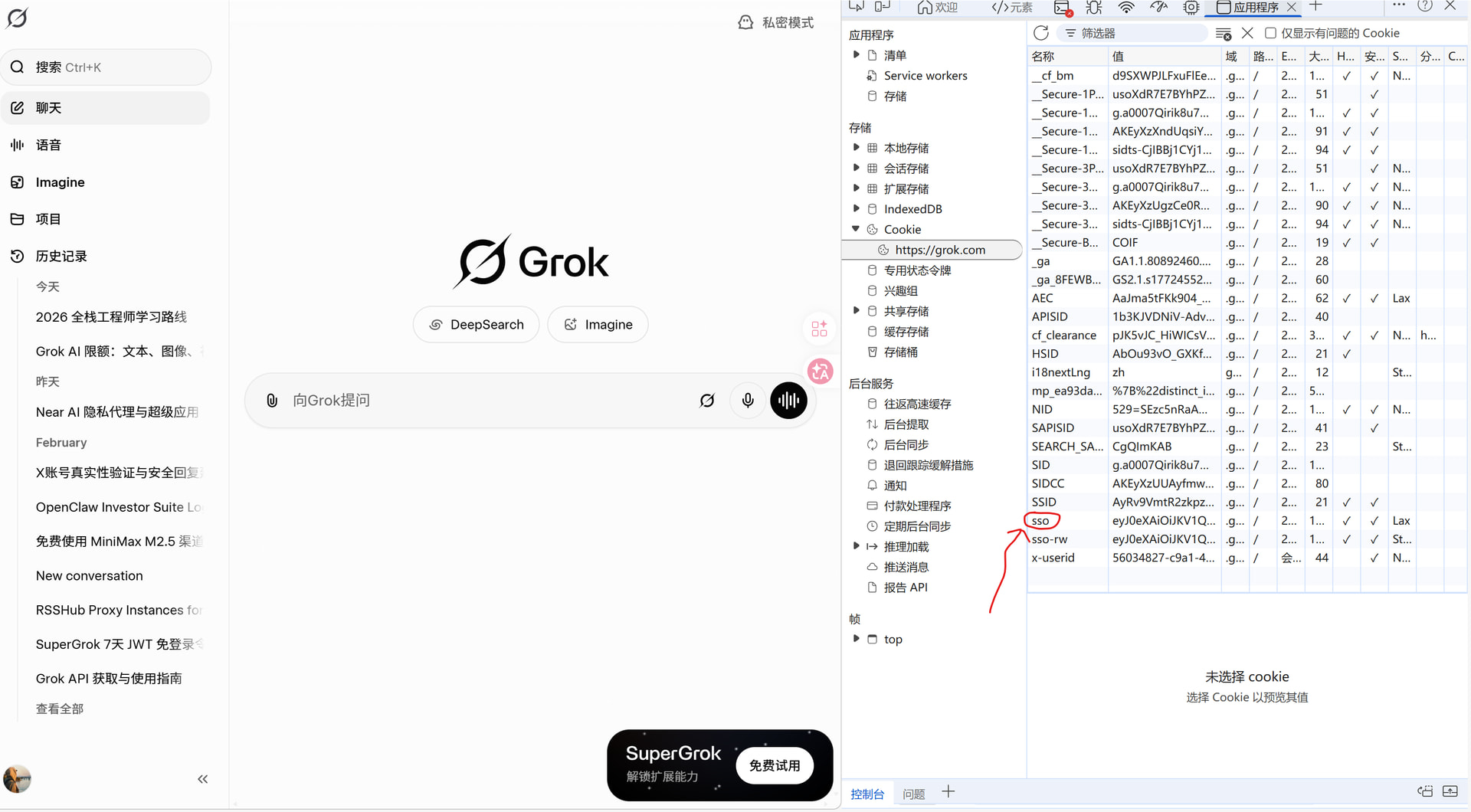Expand the 本地存储 tree node
This screenshot has height=812, width=1471.
click(x=856, y=148)
